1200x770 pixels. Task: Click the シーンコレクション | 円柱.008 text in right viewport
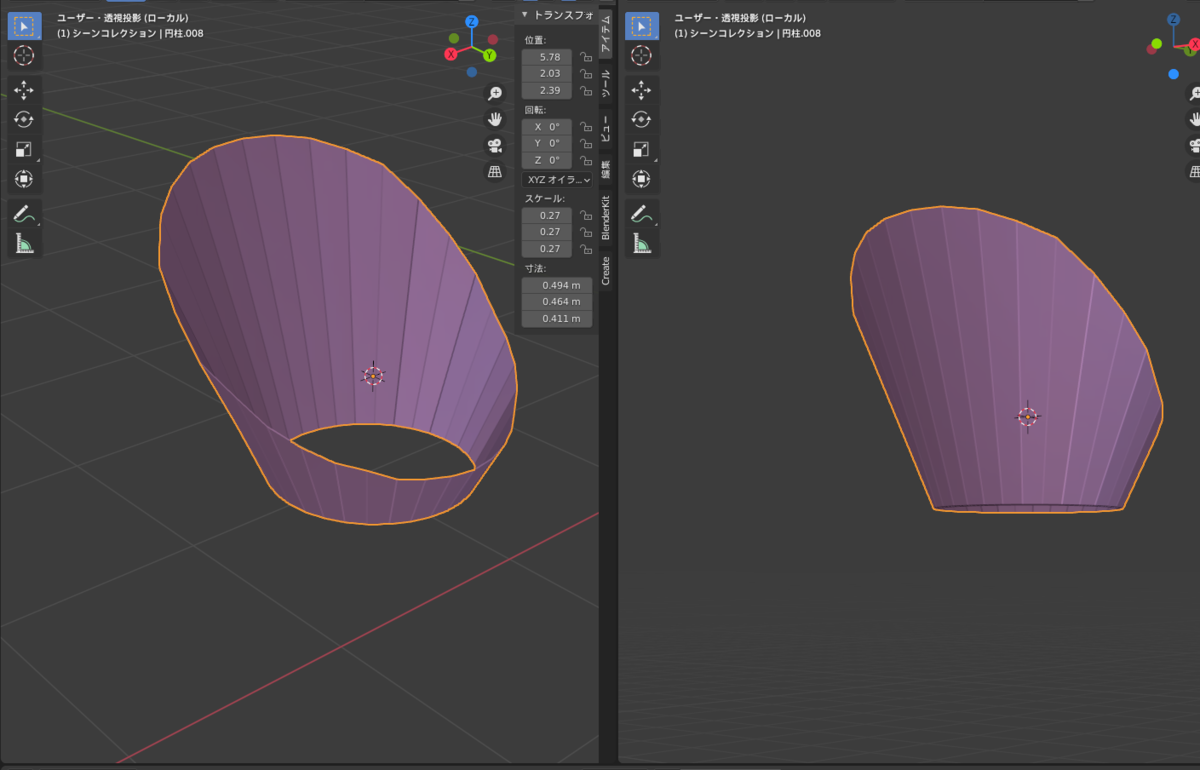755,33
